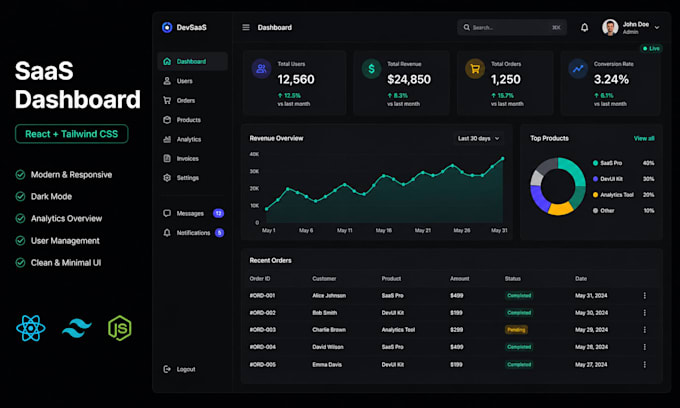
Task: Click the SaaS Pro legend color dot
Action: (x=595, y=163)
